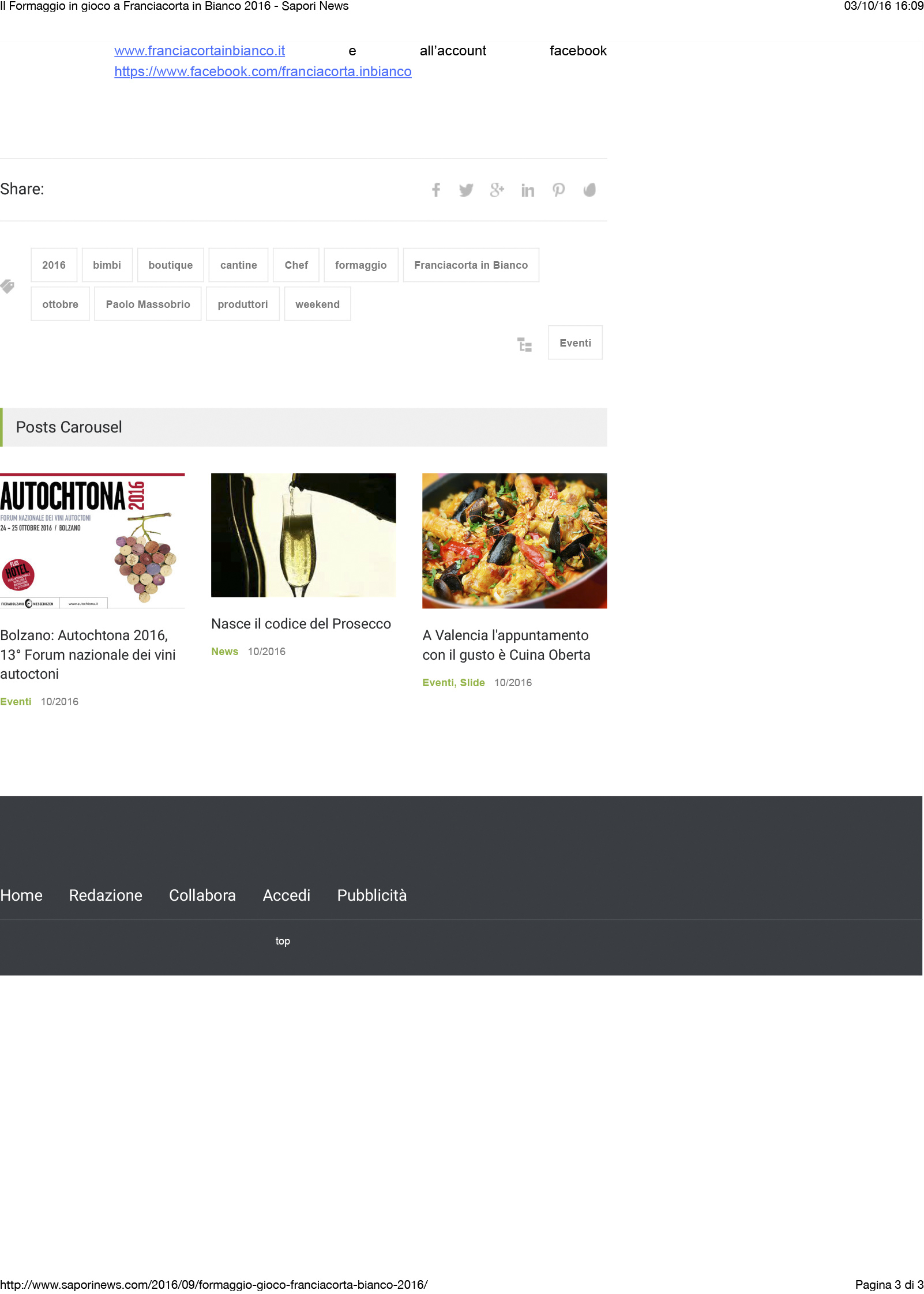Click the category tree icon beside Eventi
The image size is (924, 1294).
pyautogui.click(x=524, y=345)
